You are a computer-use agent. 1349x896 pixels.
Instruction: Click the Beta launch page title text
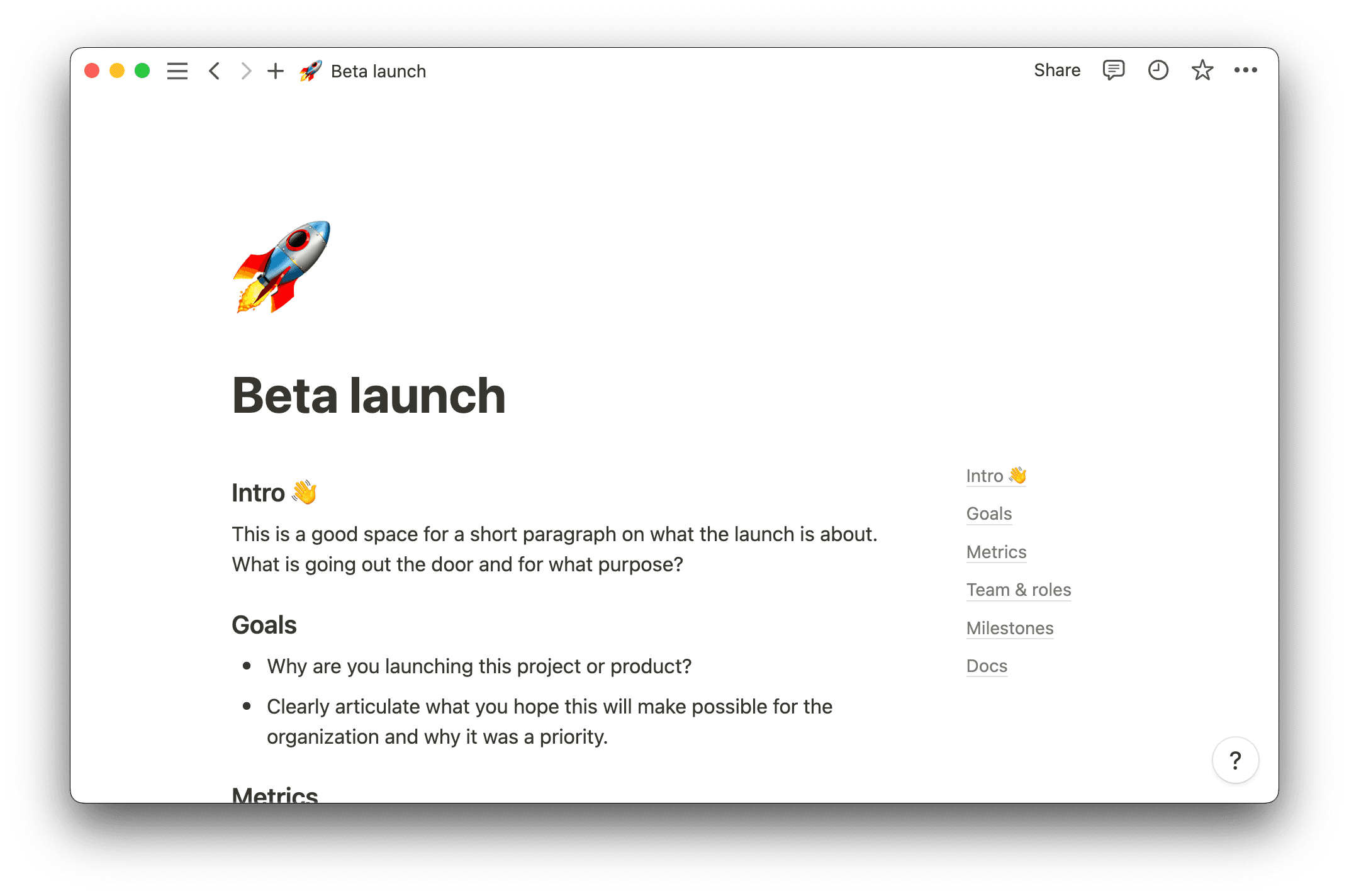(x=368, y=395)
